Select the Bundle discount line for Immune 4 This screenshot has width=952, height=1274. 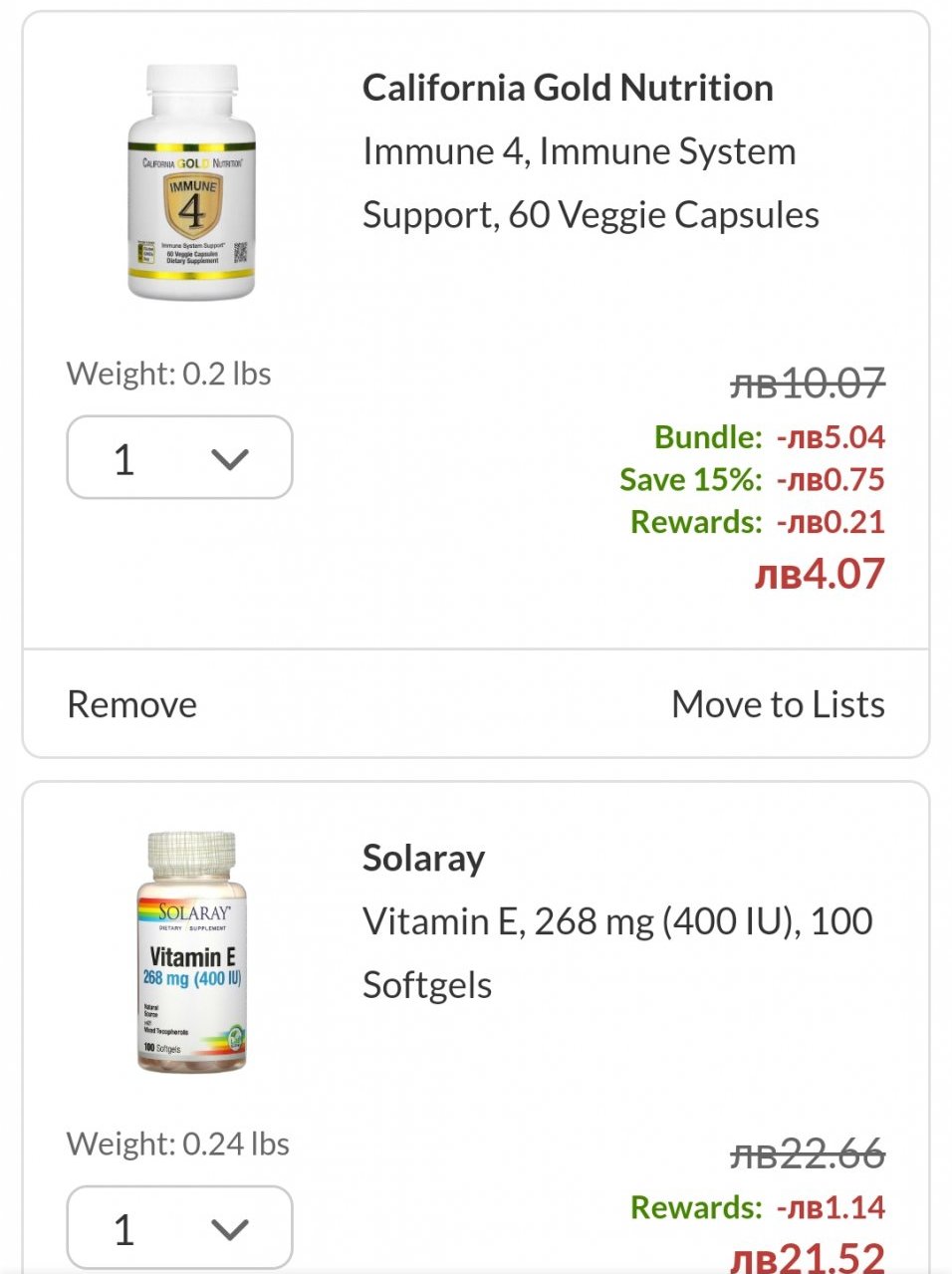(769, 436)
